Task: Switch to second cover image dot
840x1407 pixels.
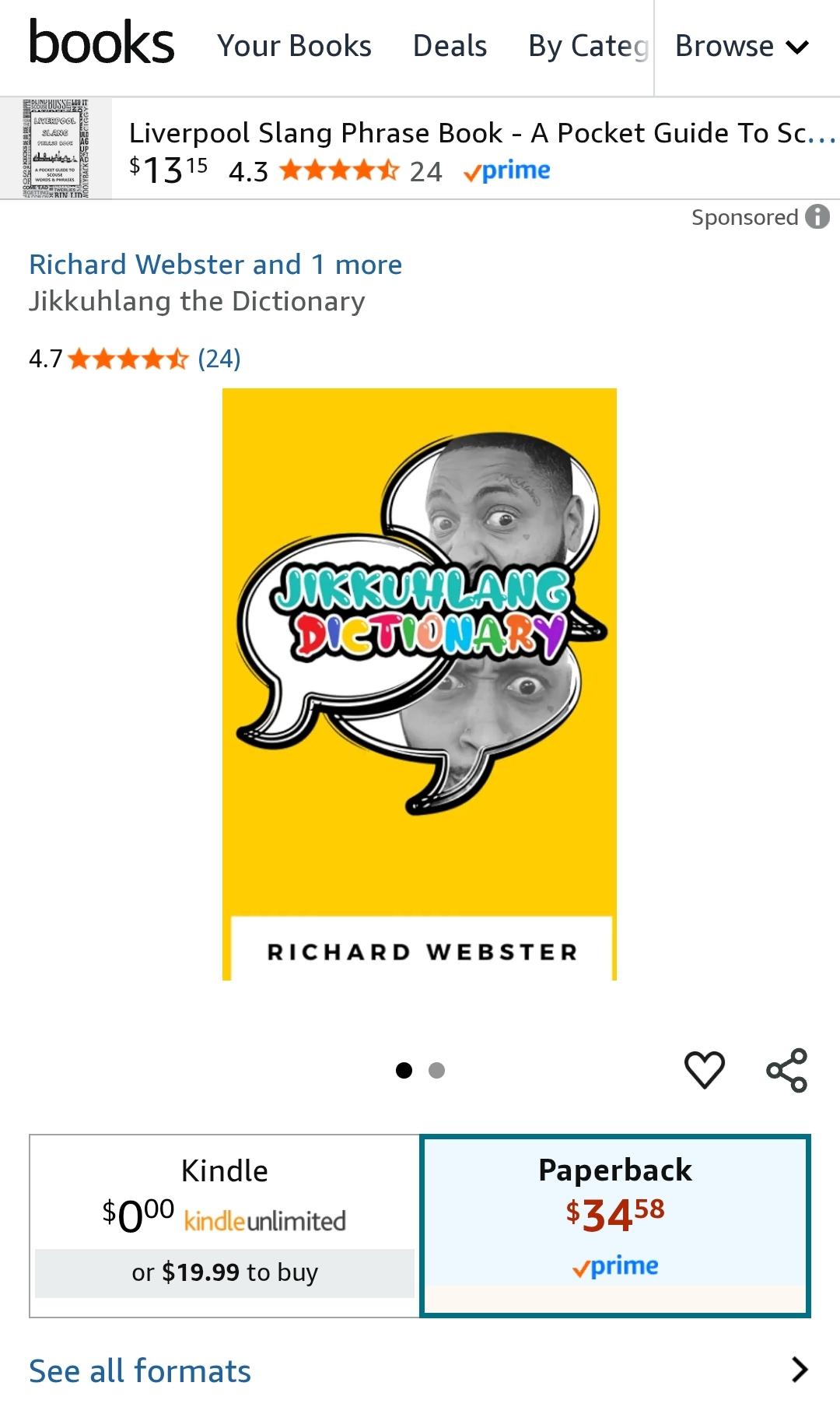Action: [x=437, y=1070]
